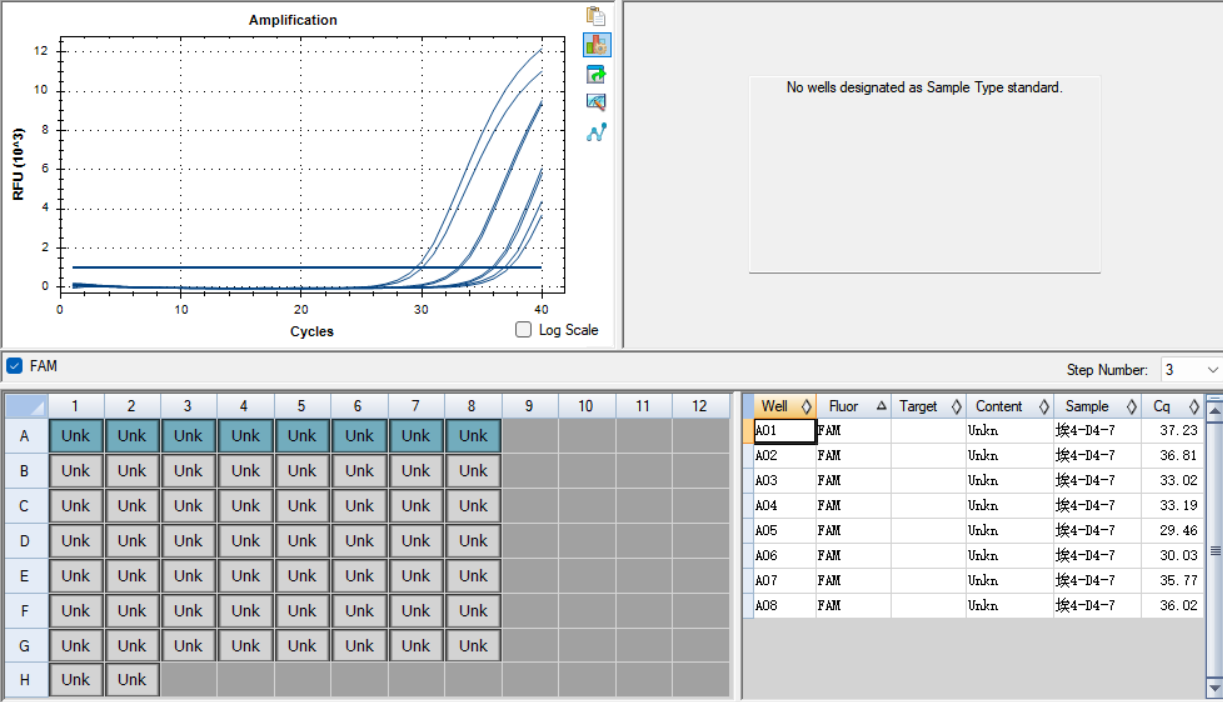Click the A01 well cell
1223x702 pixels.
pos(784,431)
